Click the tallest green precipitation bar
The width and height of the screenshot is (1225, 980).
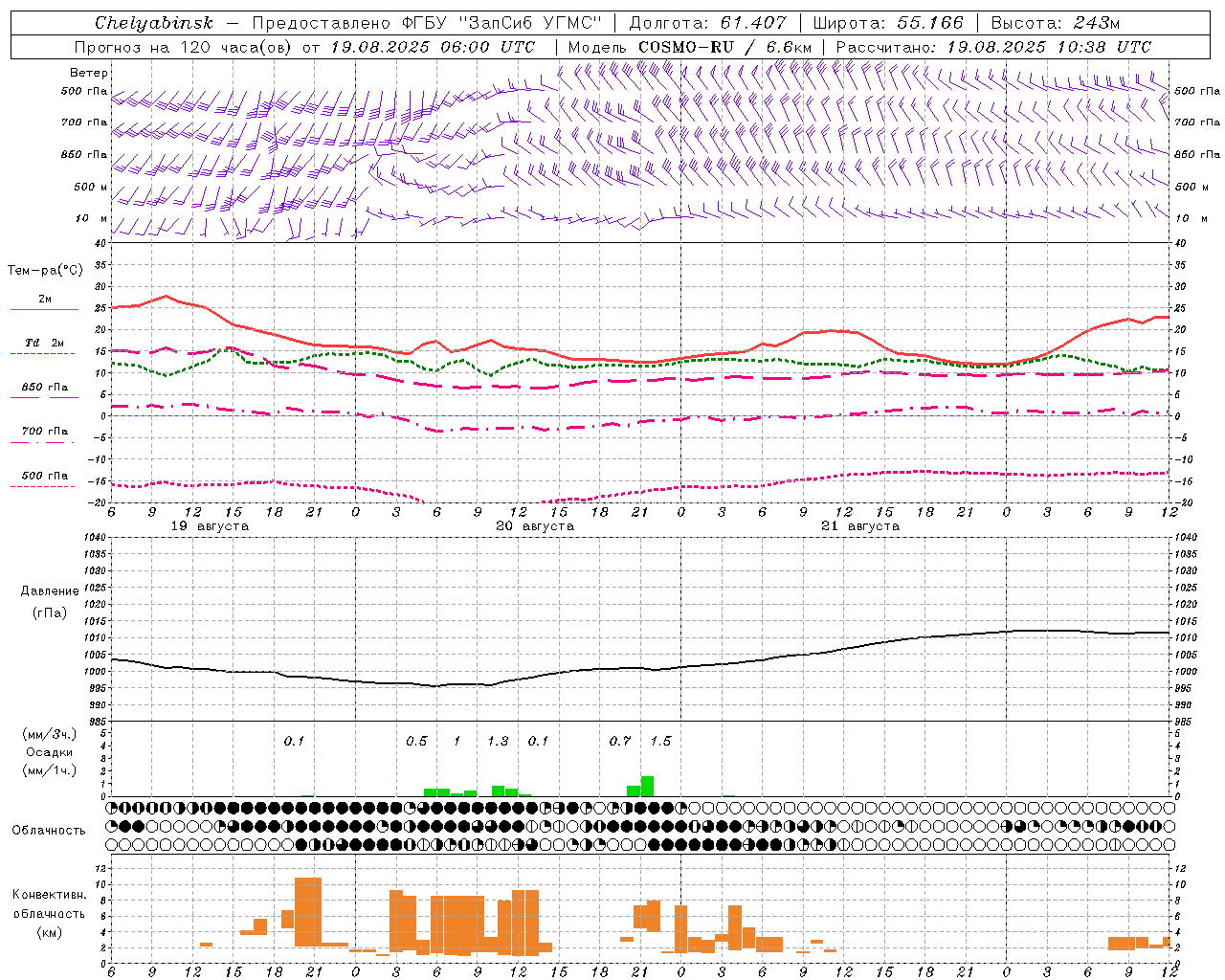tap(647, 786)
